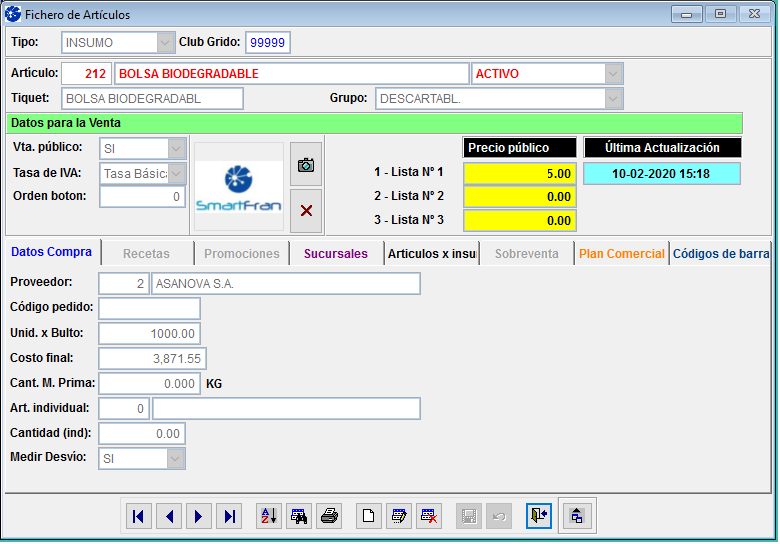Select the SmartFran product image thumbnail
Screen dimensions: 780x544
pos(238,187)
